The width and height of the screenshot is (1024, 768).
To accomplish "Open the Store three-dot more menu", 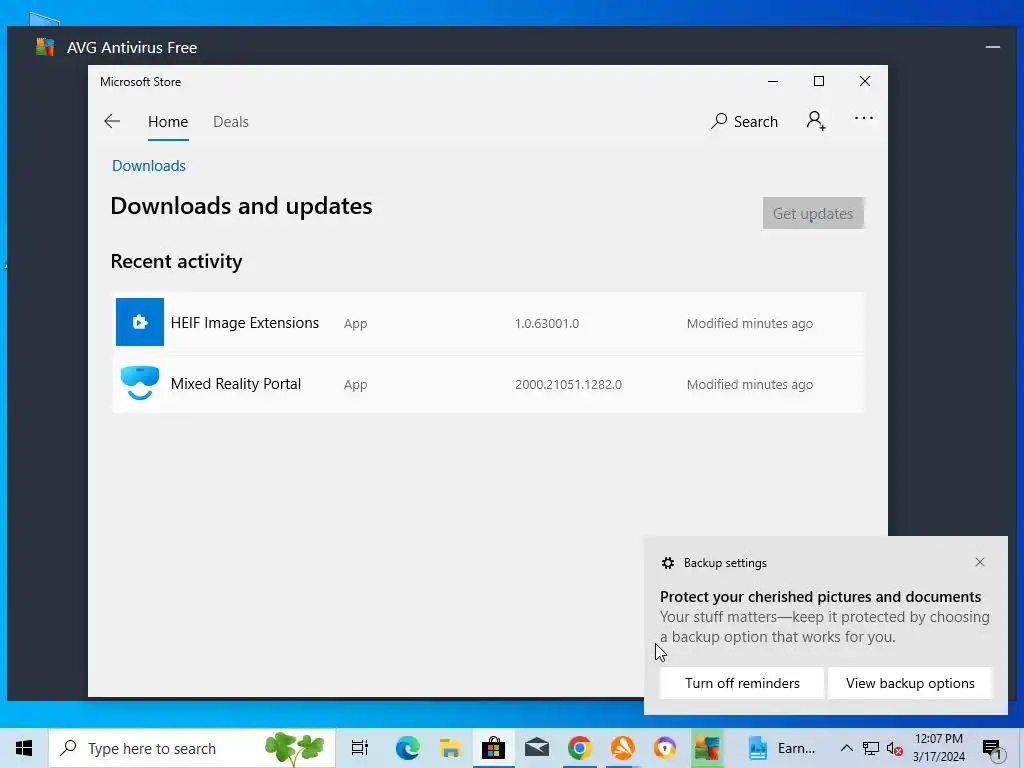I will [863, 118].
